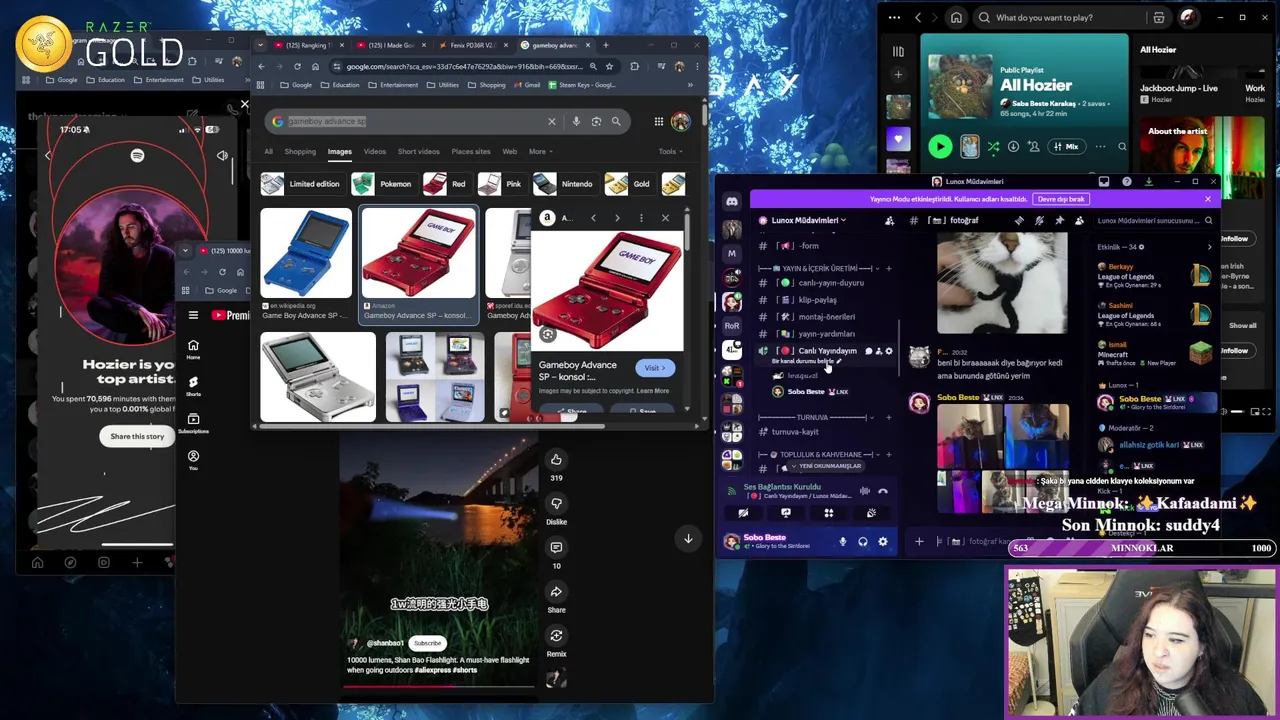This screenshot has width=1280, height=720.
Task: Go to Spotify Home
Action: pyautogui.click(x=957, y=17)
